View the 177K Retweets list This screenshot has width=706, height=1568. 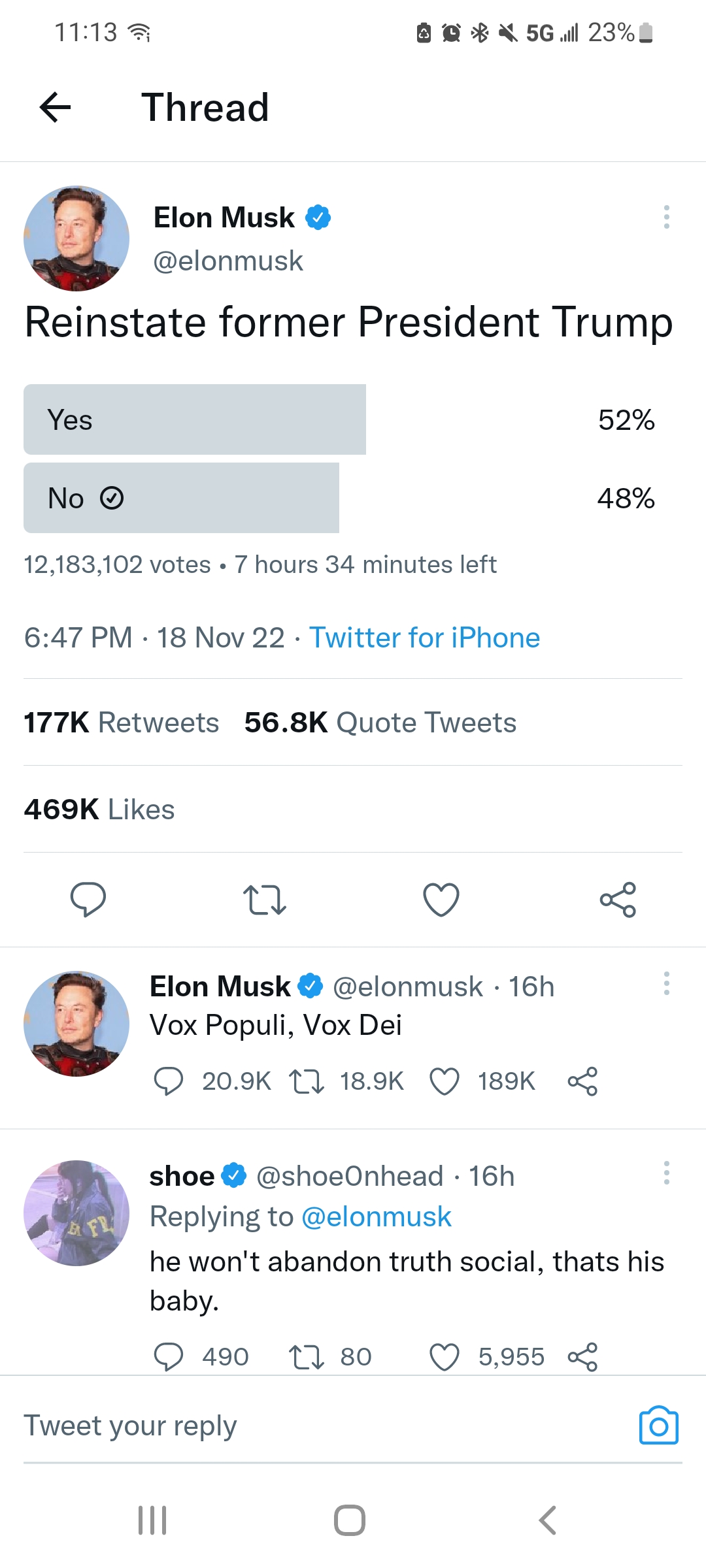[122, 723]
